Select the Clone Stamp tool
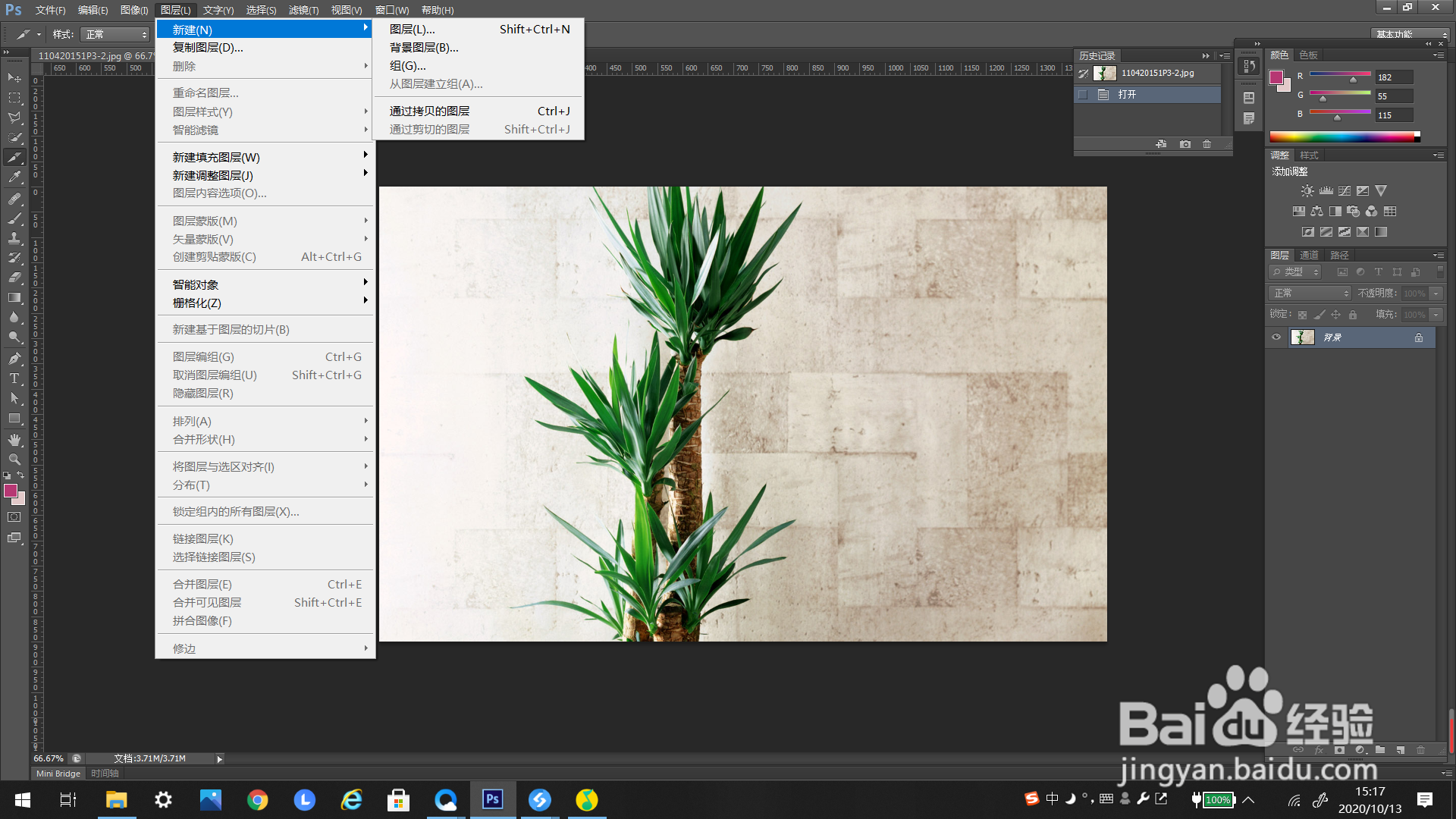The width and height of the screenshot is (1456, 819). click(14, 238)
